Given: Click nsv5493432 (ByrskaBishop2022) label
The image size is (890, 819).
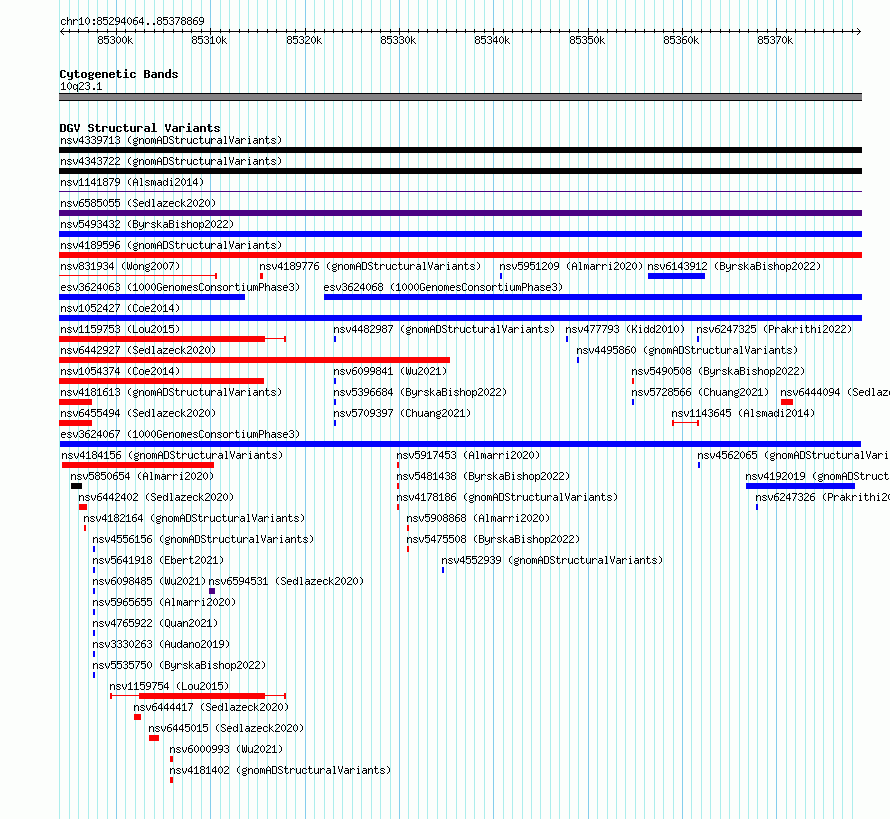Looking at the screenshot, I should pyautogui.click(x=147, y=224).
